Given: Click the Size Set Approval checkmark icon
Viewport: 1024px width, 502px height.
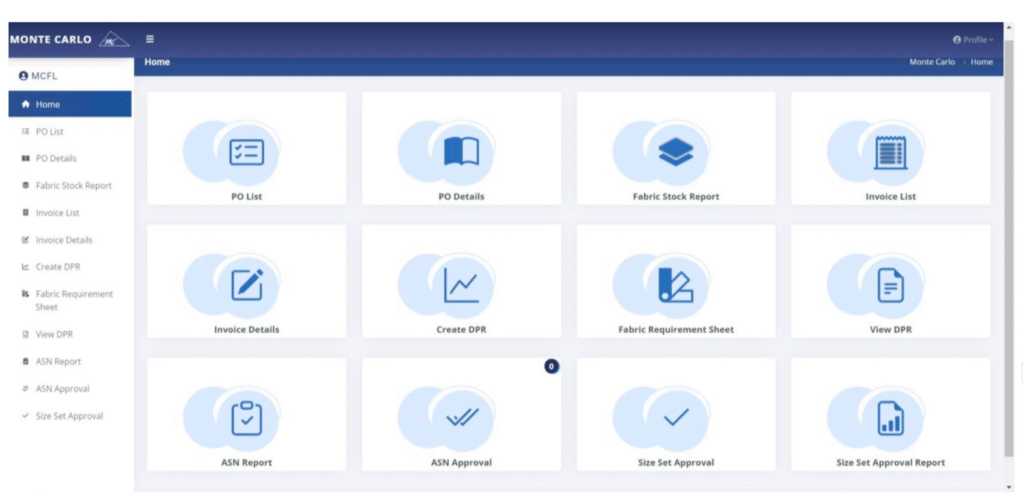Looking at the screenshot, I should click(676, 419).
